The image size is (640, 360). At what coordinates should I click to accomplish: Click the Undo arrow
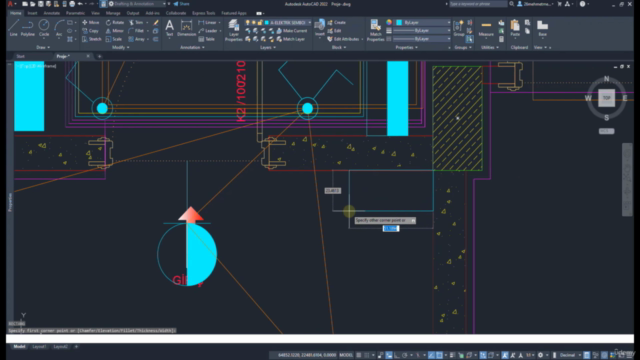coord(80,4)
